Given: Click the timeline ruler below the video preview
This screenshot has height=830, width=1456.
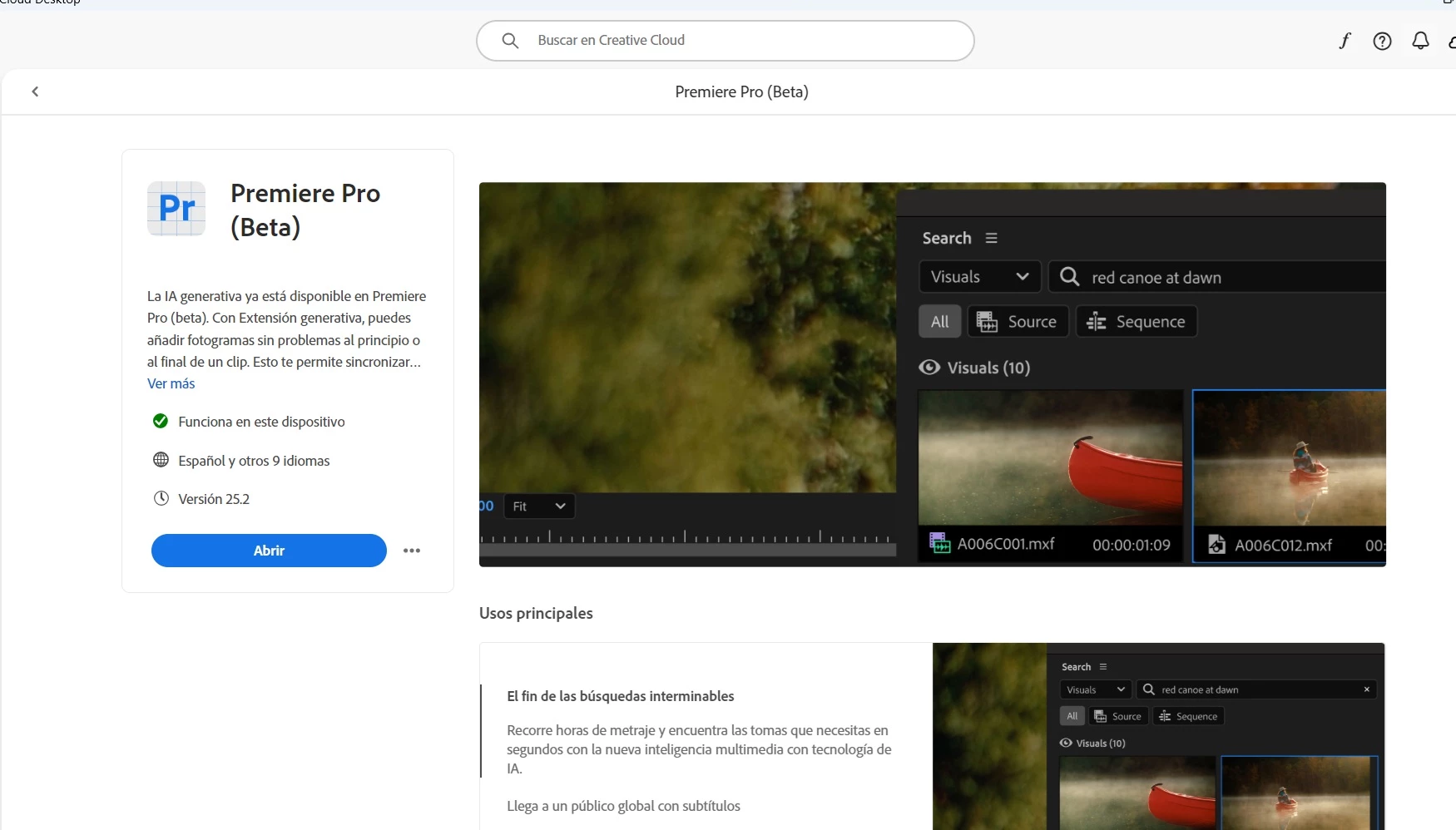Looking at the screenshot, I should (x=687, y=538).
